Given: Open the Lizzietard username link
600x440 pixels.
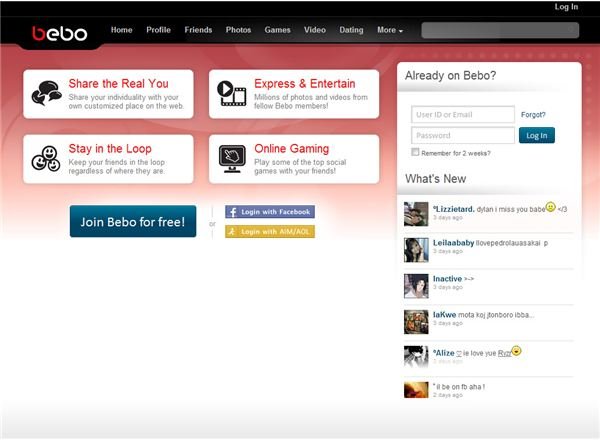Looking at the screenshot, I should [454, 209].
